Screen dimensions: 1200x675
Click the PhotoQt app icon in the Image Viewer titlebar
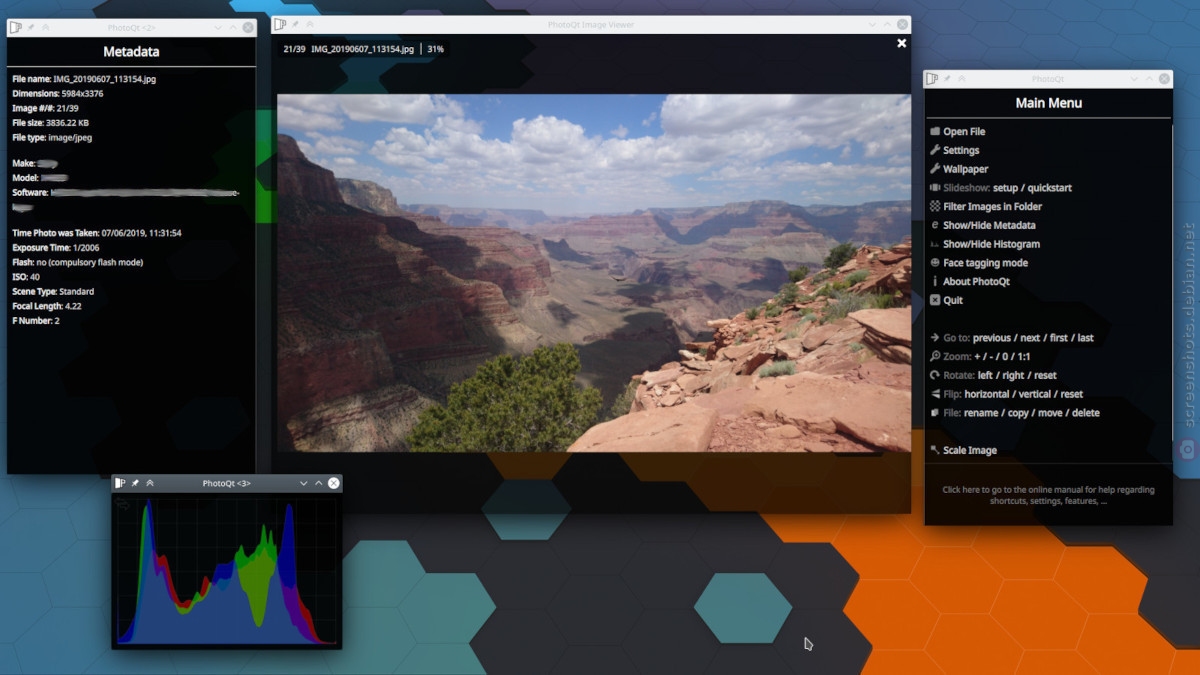[x=280, y=24]
